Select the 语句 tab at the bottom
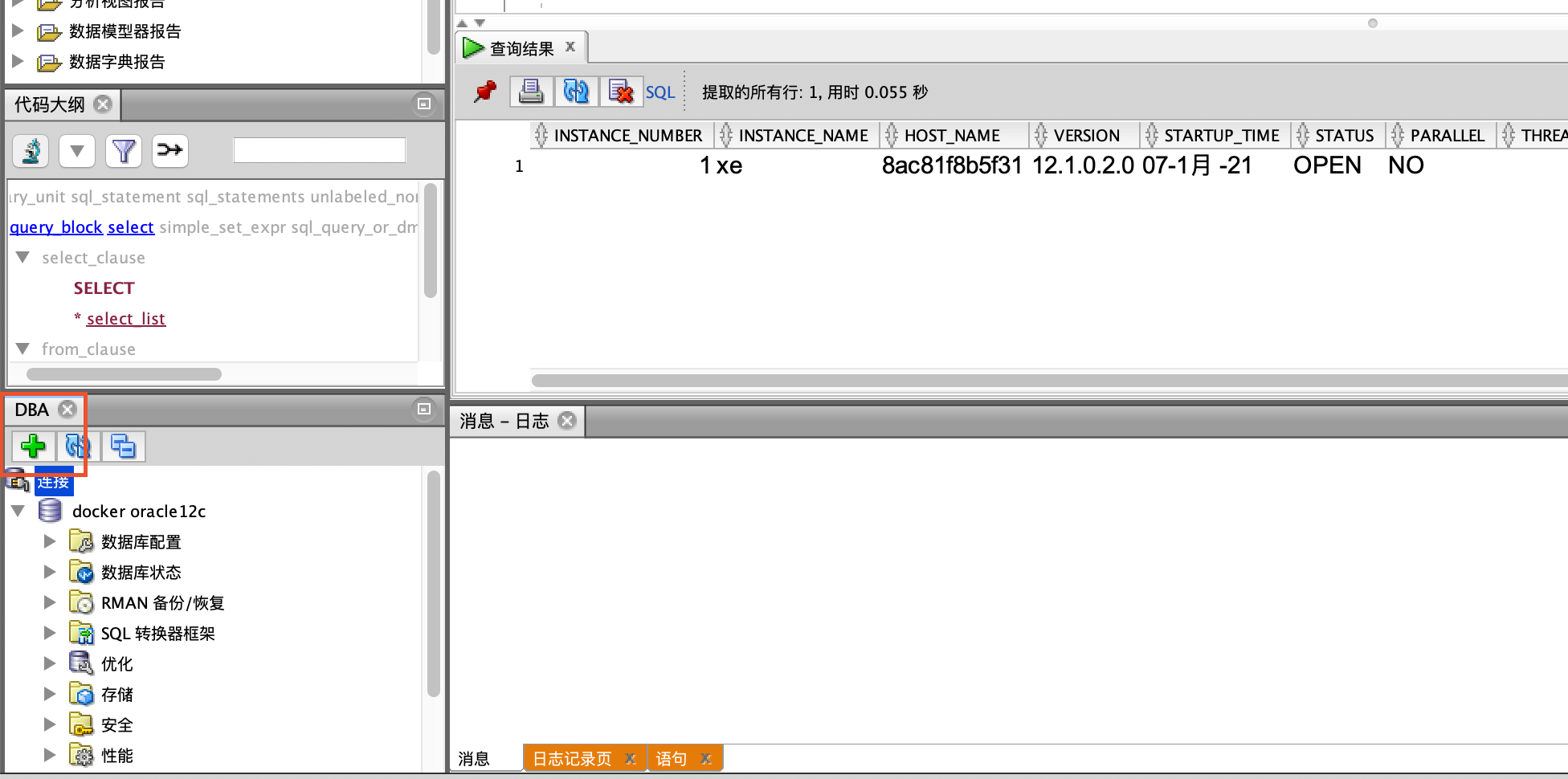 click(672, 757)
